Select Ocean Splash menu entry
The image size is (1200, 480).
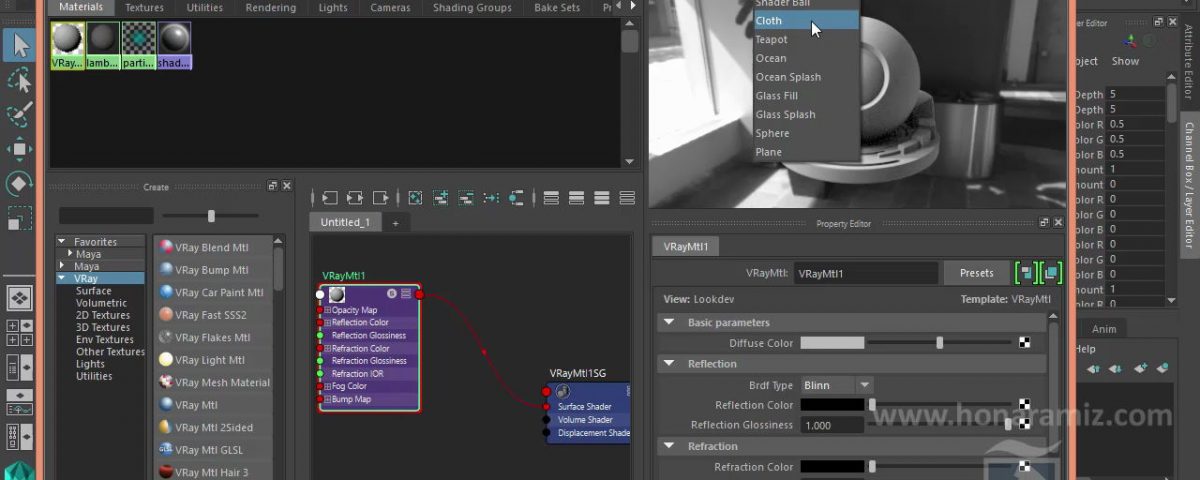806,77
